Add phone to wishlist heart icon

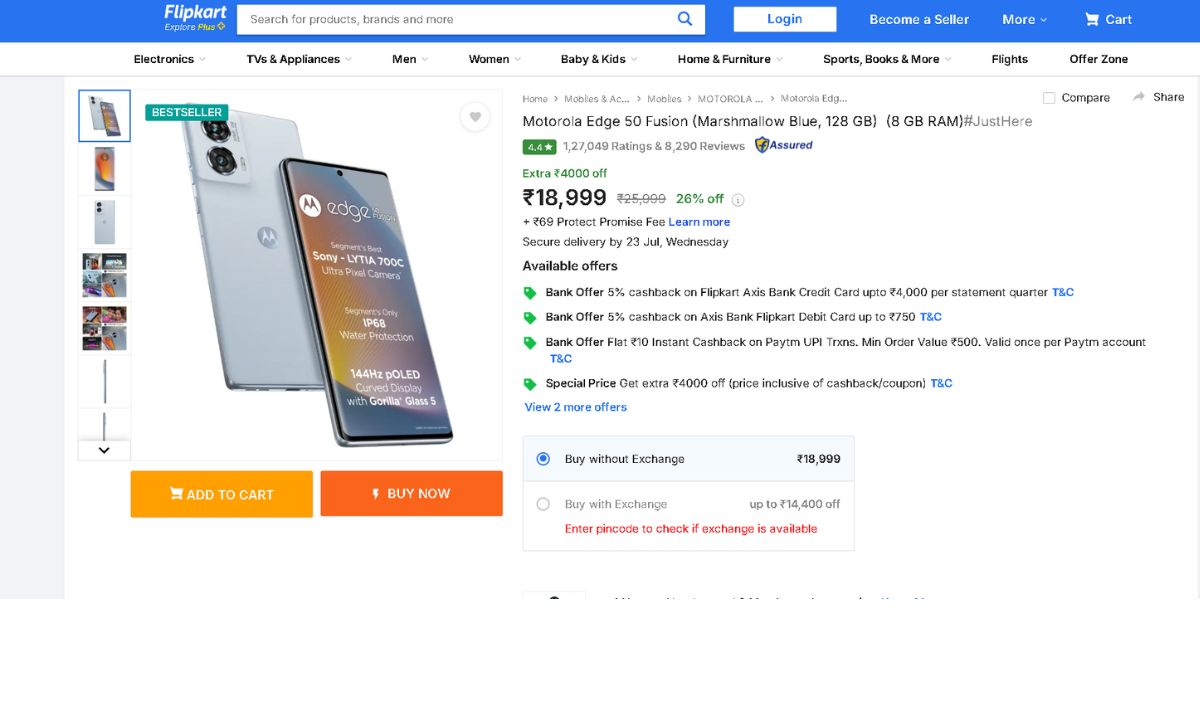pyautogui.click(x=475, y=117)
